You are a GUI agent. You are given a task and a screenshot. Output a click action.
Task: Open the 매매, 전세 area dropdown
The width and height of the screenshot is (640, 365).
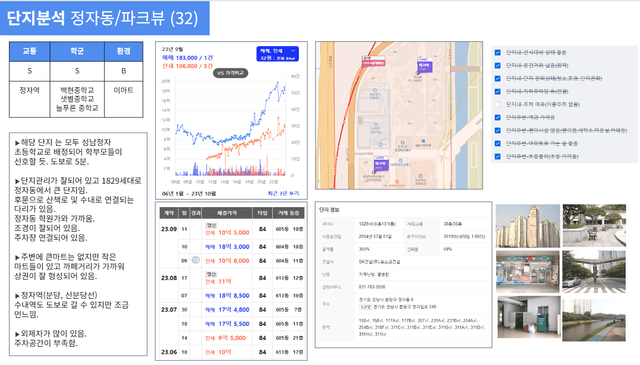[278, 53]
